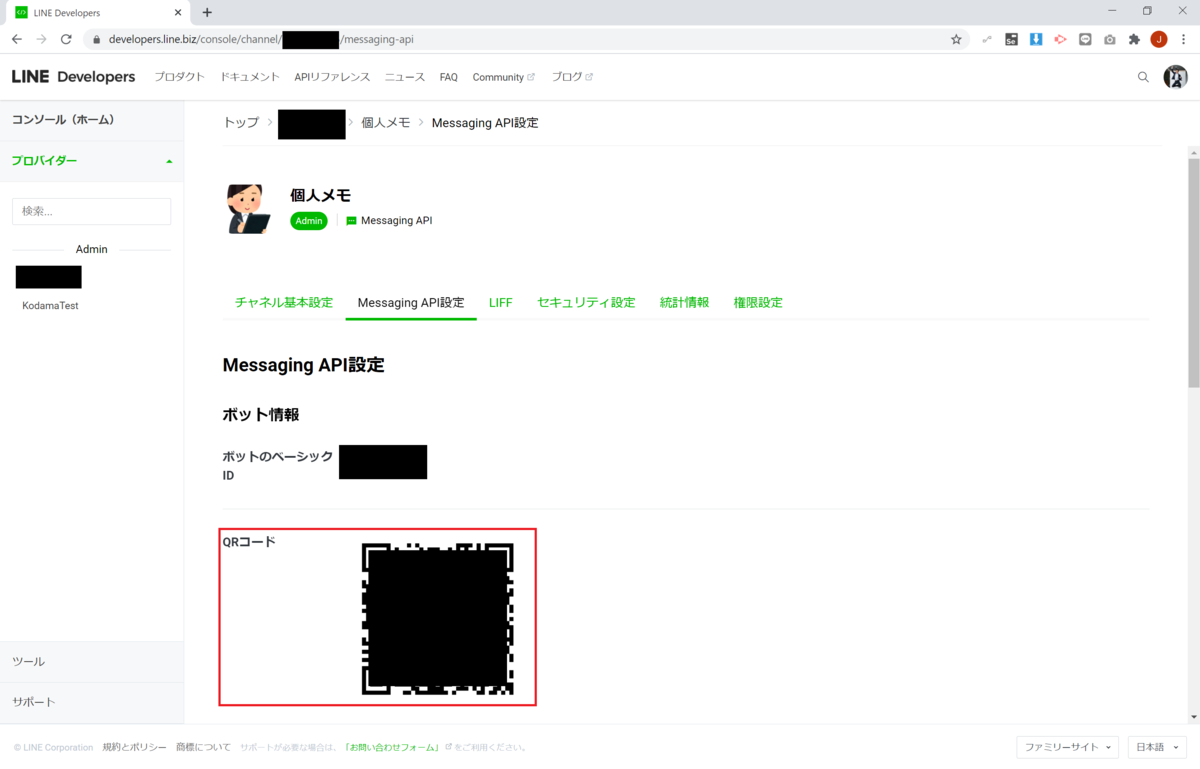The image size is (1200, 769).
Task: Open the 日本語 language selector
Action: pos(1156,747)
